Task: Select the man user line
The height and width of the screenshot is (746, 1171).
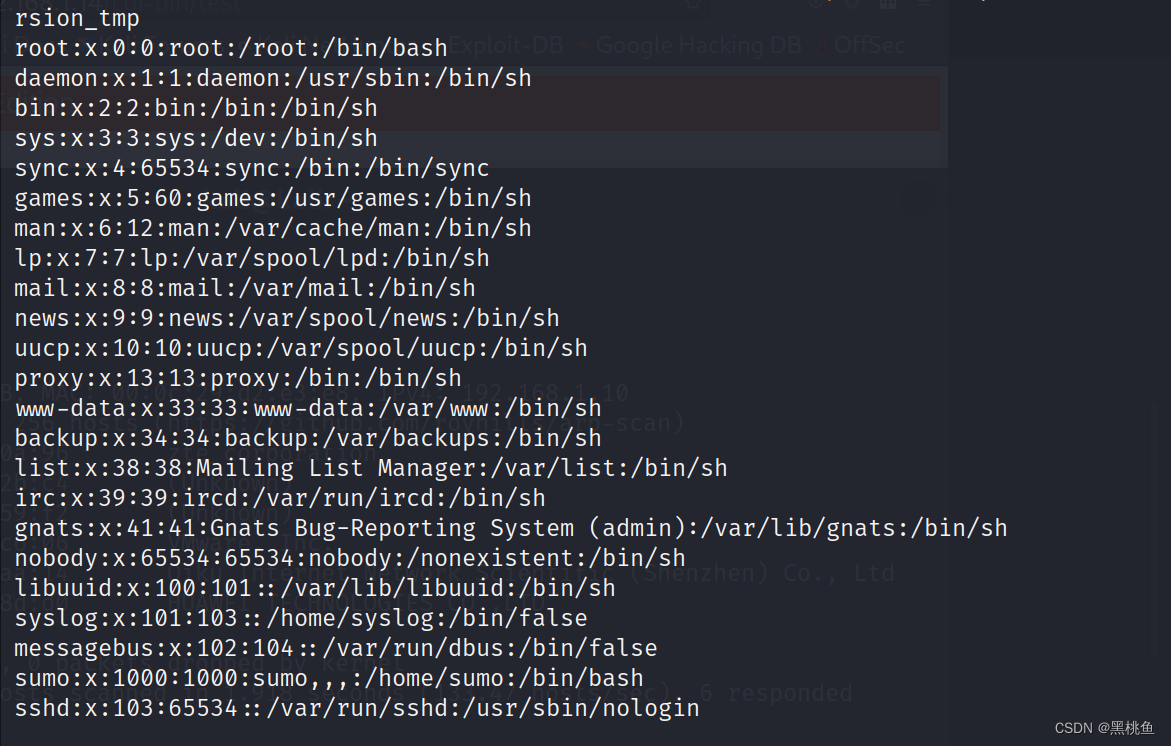Action: coord(273,228)
